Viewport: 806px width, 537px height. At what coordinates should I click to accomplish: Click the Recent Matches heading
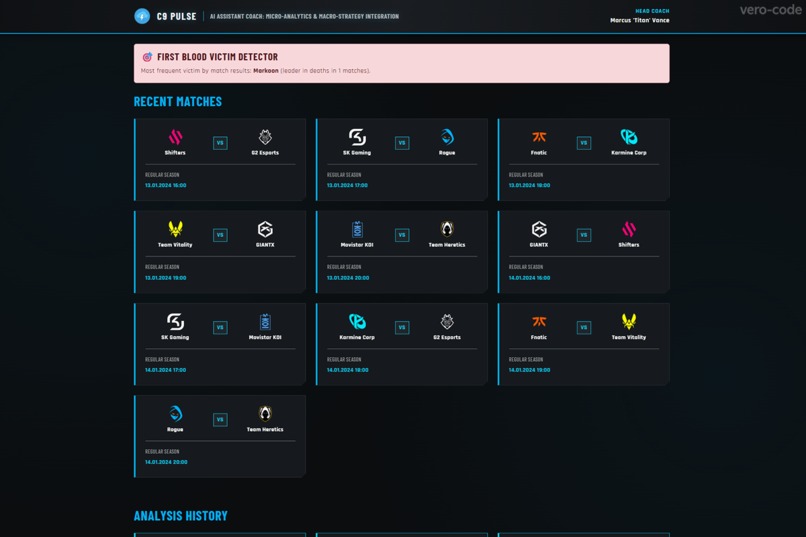(178, 101)
